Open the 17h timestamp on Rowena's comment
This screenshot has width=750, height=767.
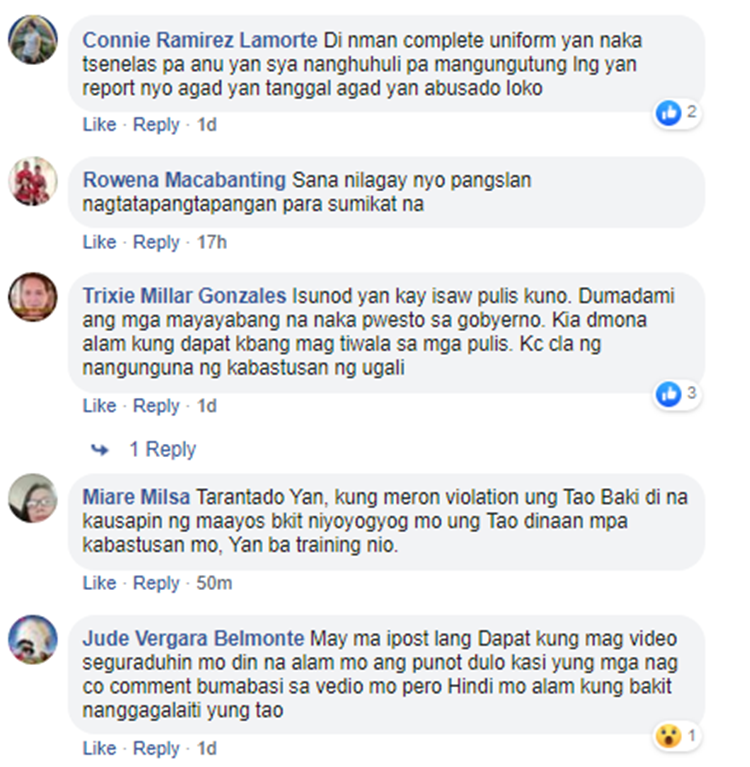(x=211, y=242)
